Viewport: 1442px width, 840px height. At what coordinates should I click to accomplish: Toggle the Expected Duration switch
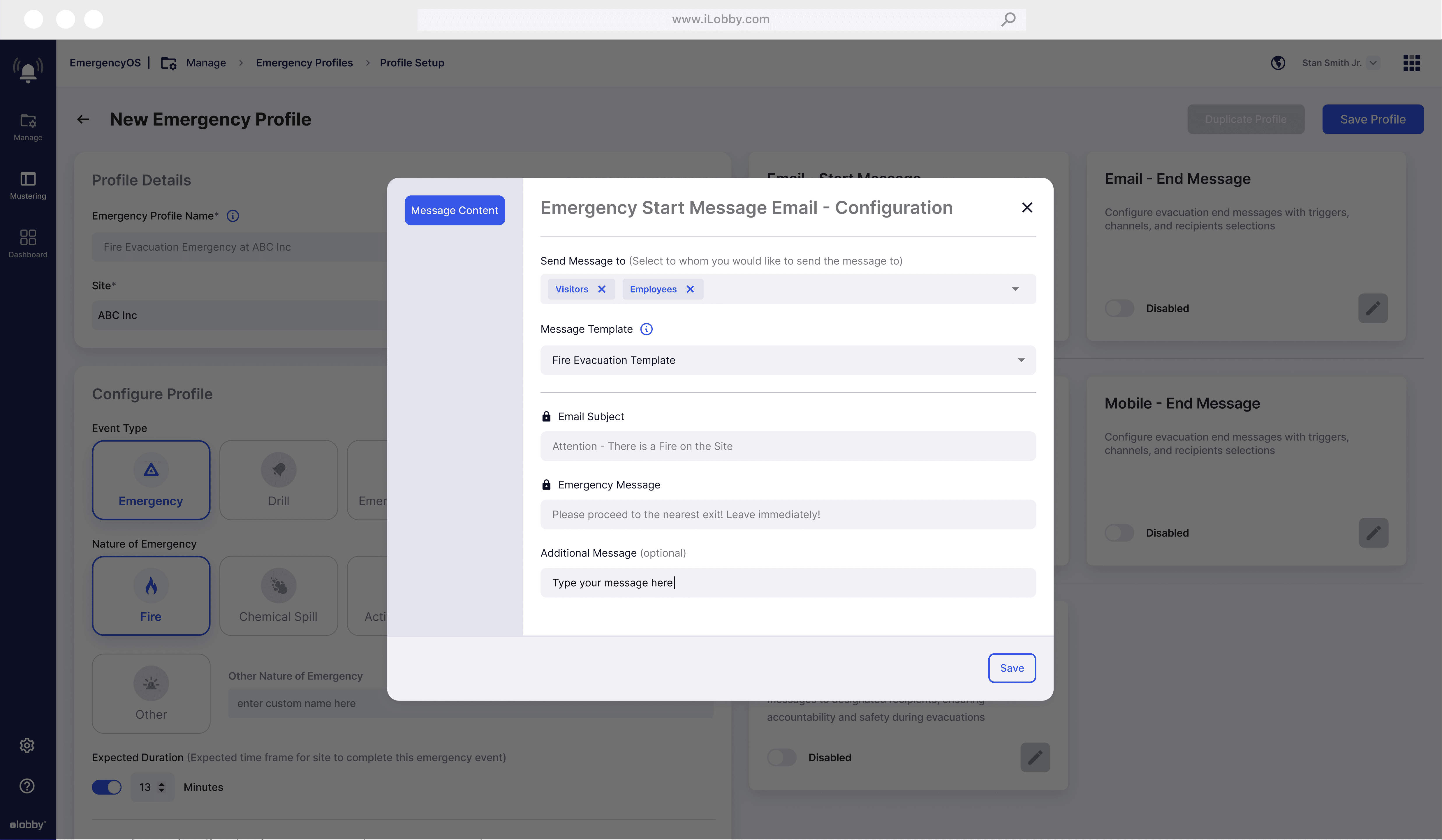point(106,787)
